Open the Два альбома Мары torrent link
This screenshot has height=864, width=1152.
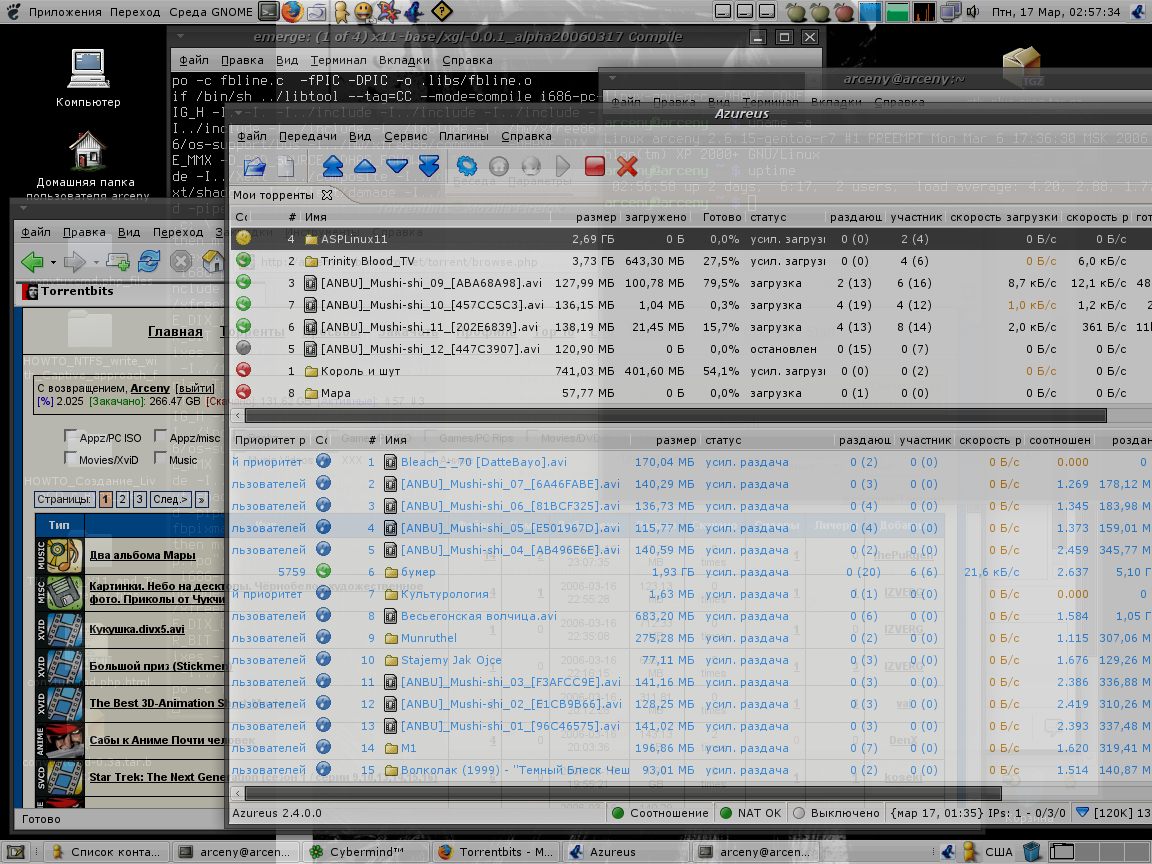[x=143, y=555]
